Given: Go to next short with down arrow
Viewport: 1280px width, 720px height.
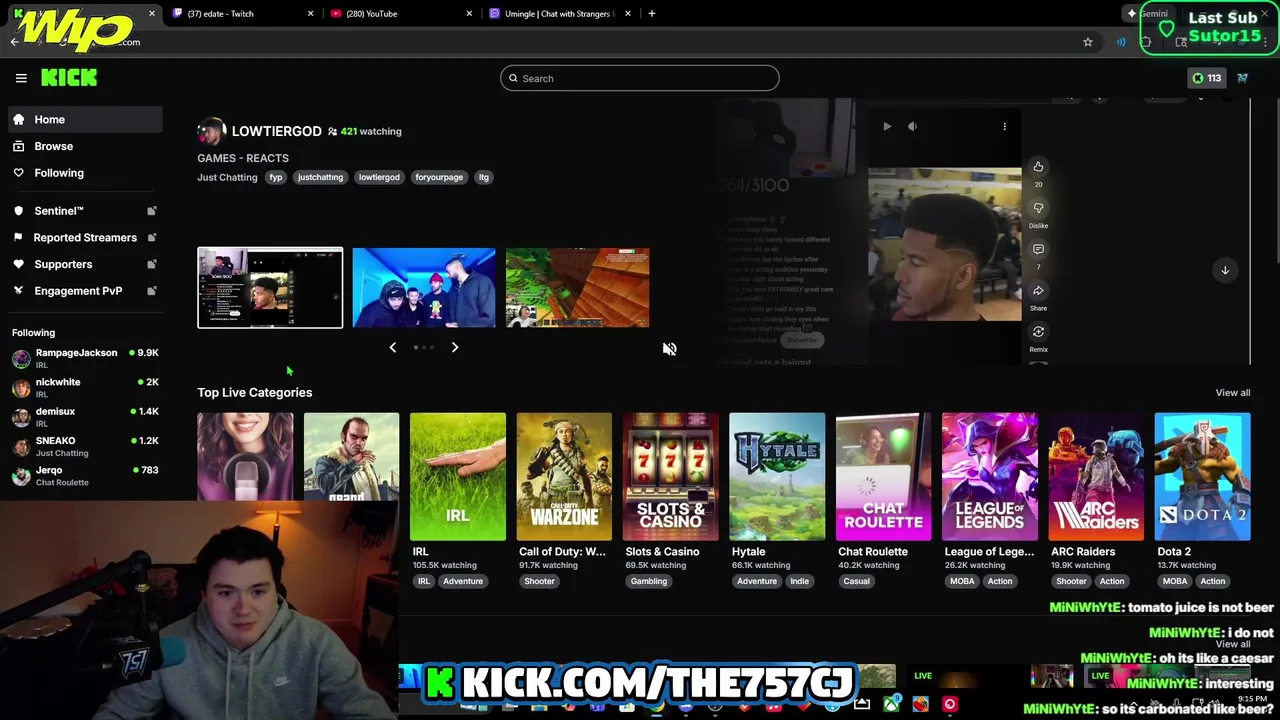Looking at the screenshot, I should (1225, 270).
